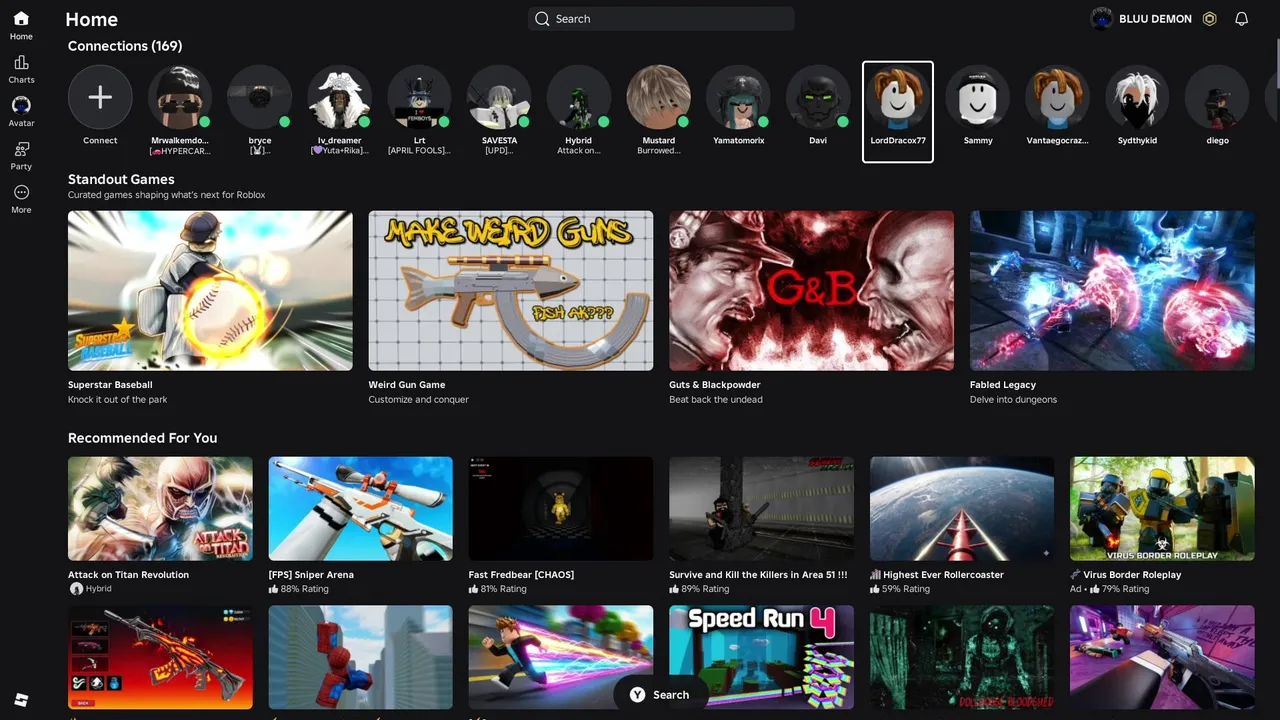Click the Hybrid friend tag under Attack on Titan
1280x720 pixels.
coord(90,589)
